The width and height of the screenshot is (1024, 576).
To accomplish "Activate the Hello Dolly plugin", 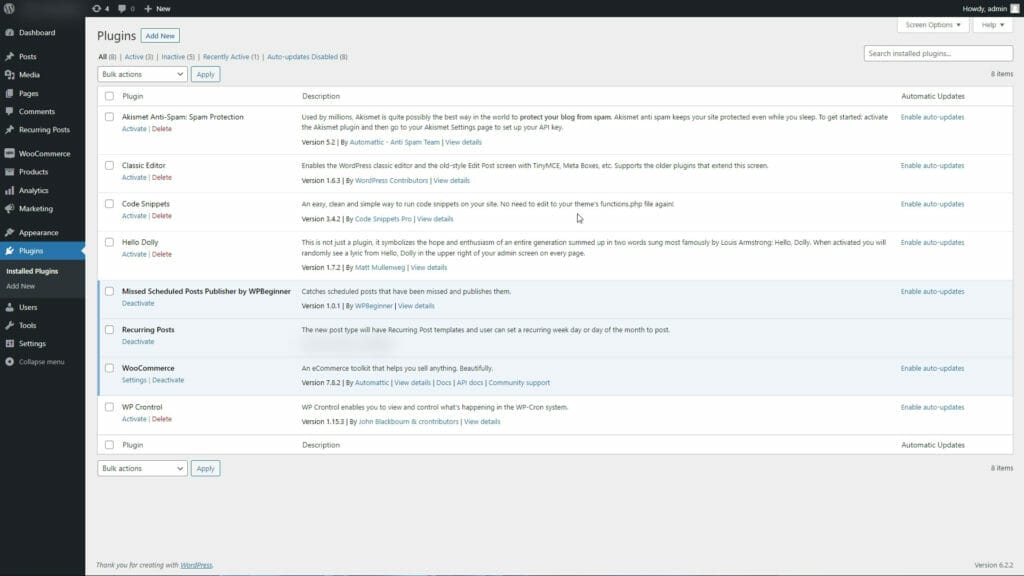I will pos(133,253).
